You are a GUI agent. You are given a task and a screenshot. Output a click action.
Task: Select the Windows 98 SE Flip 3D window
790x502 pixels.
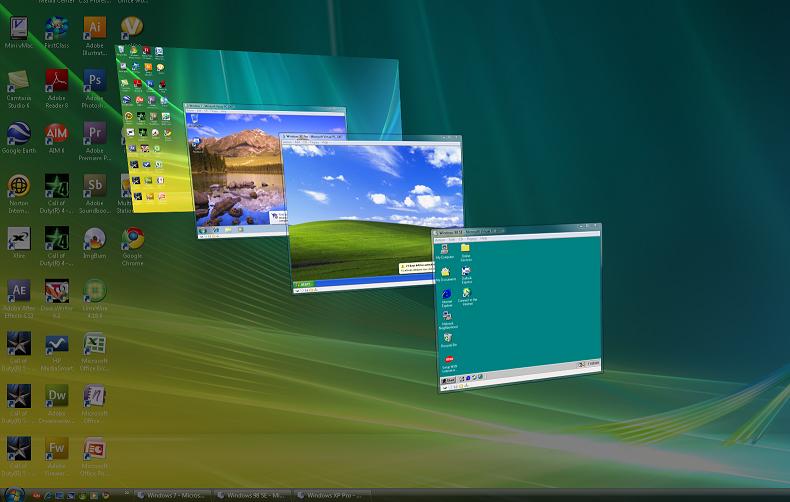point(519,307)
